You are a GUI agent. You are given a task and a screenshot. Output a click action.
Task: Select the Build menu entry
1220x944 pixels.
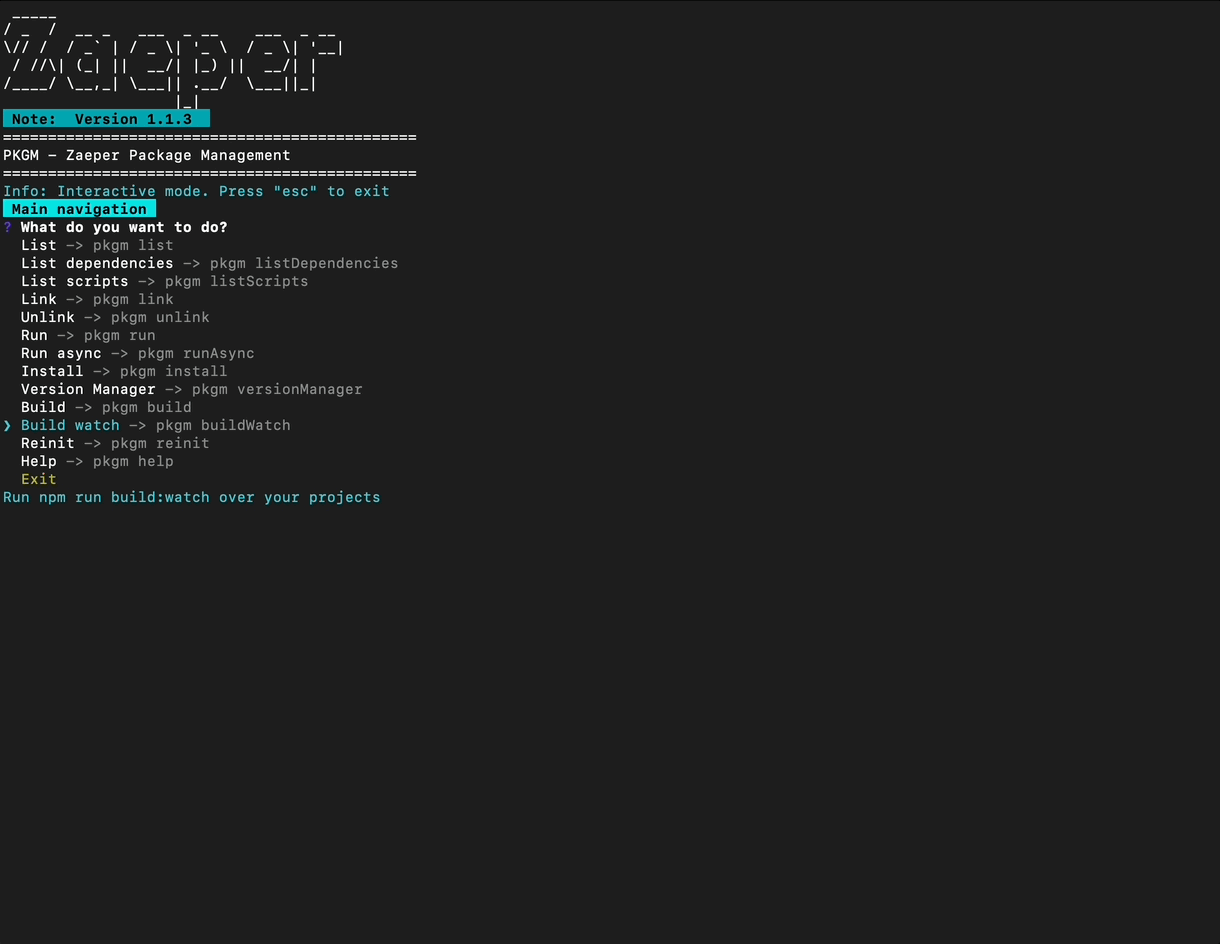tap(43, 407)
